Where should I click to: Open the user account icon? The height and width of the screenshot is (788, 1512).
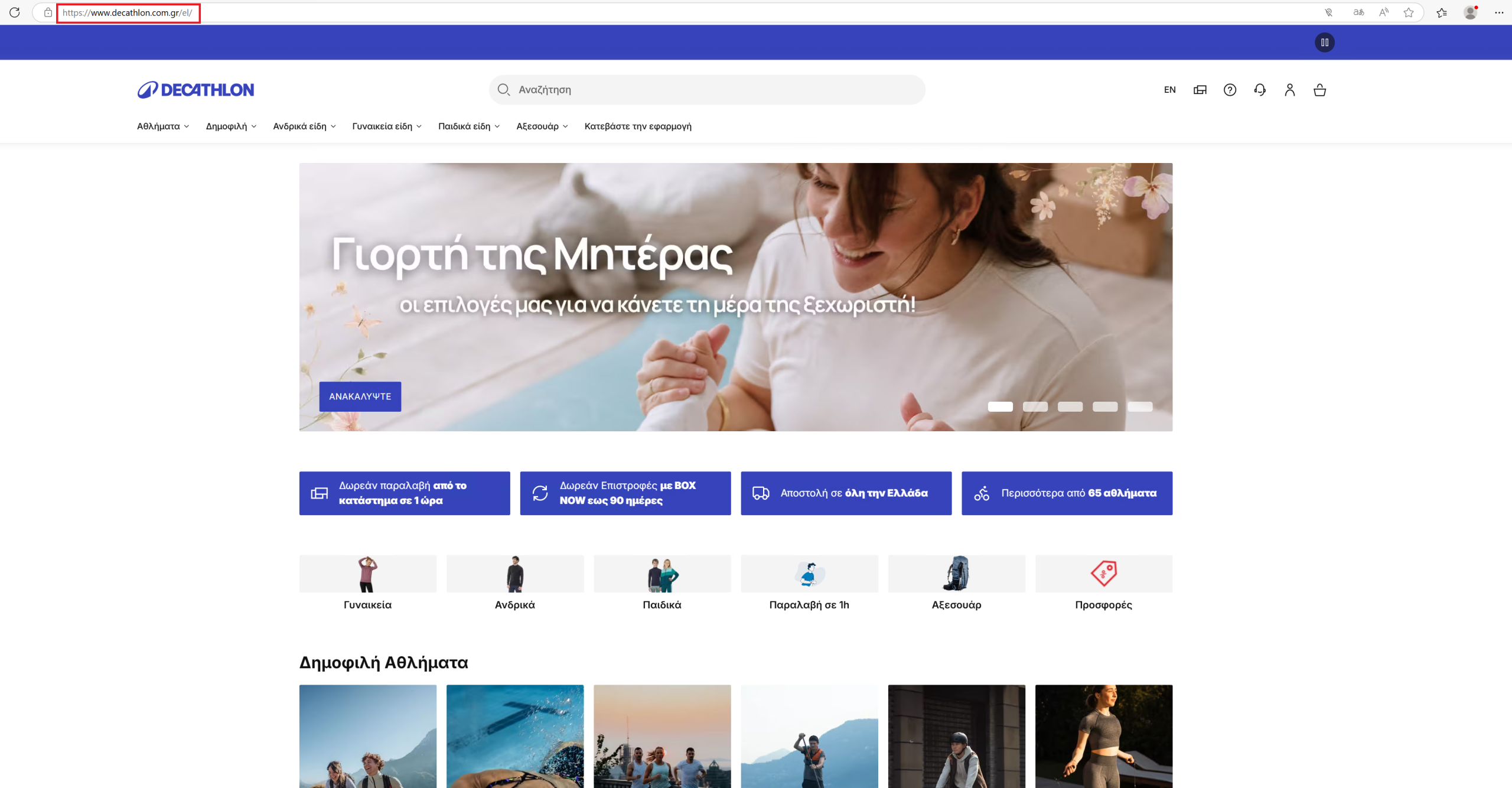tap(1289, 90)
